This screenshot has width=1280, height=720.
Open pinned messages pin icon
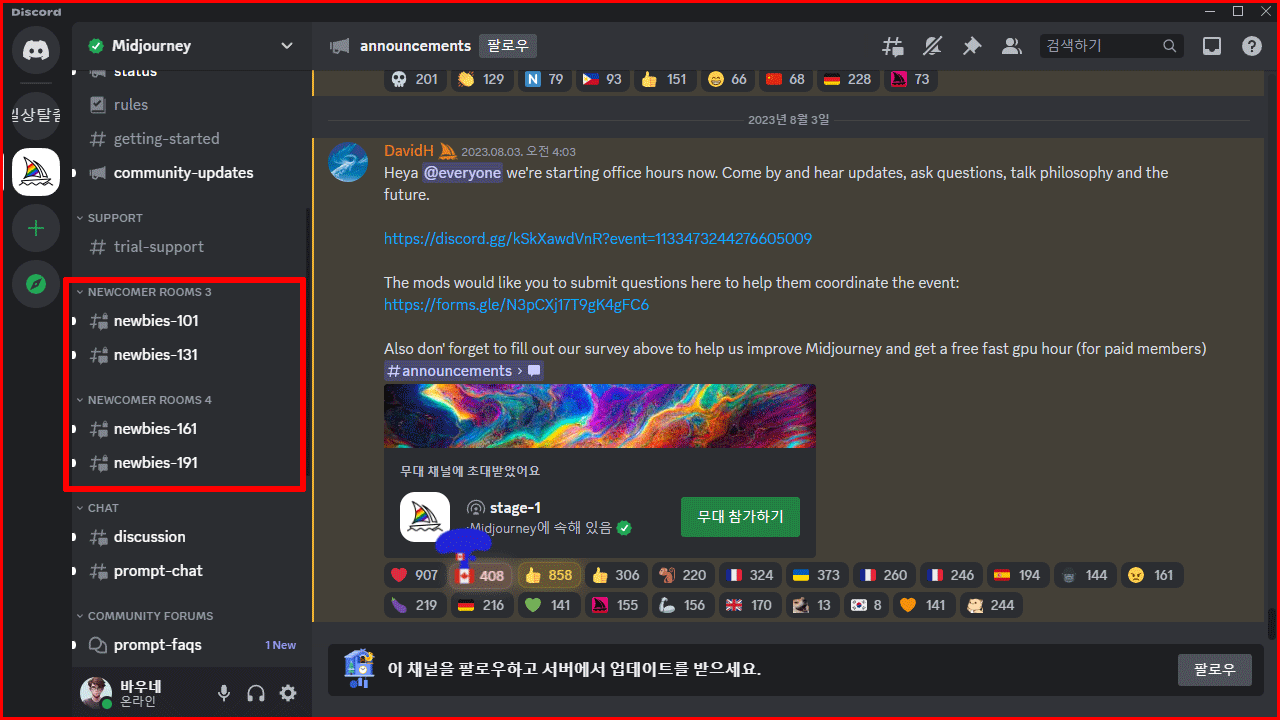[972, 46]
